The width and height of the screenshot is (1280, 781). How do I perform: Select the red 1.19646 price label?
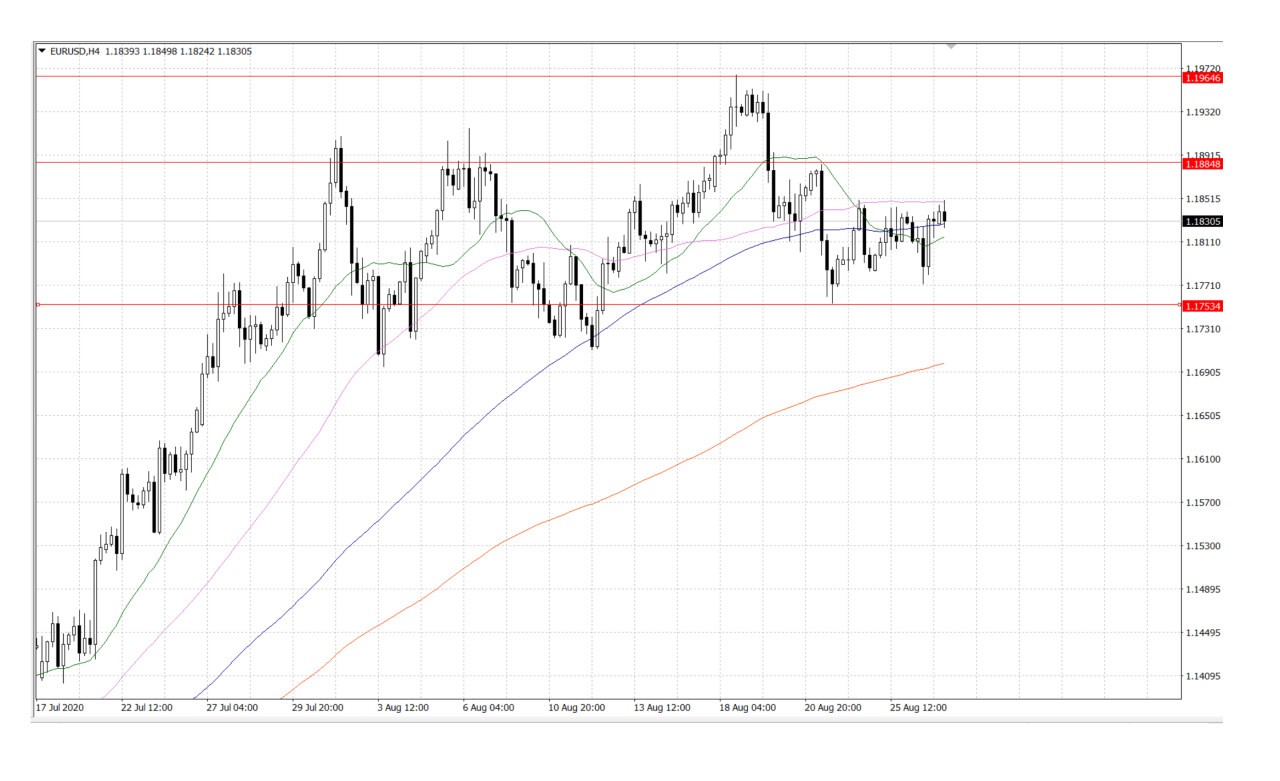click(x=1203, y=77)
